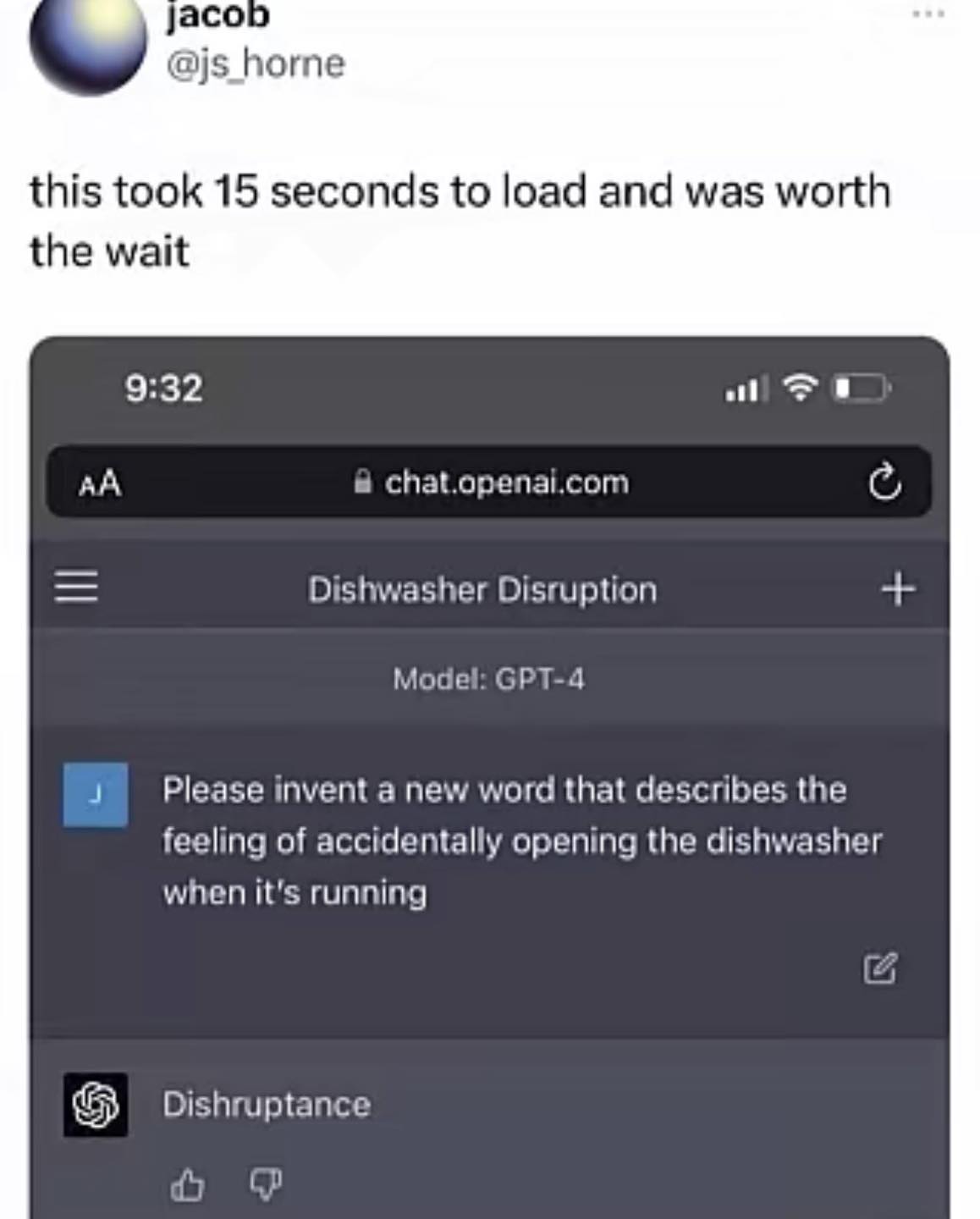This screenshot has height=1219, width=980.
Task: Click the jacob display name
Action: tap(218, 15)
